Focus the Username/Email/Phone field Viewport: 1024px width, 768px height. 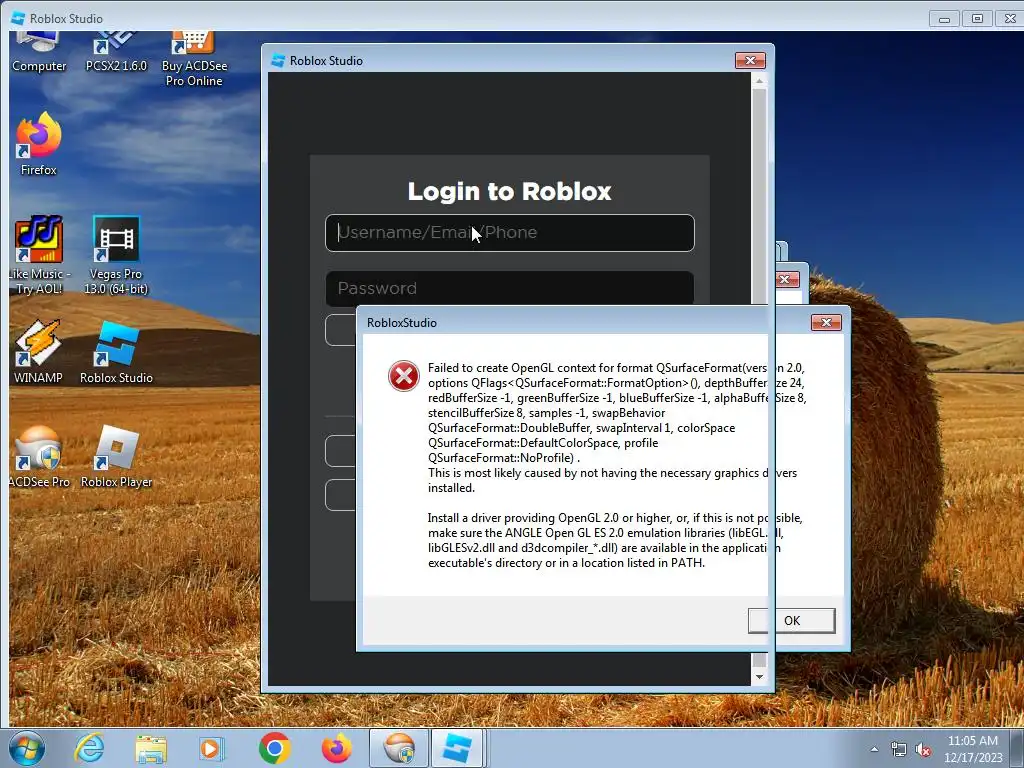[x=509, y=232]
